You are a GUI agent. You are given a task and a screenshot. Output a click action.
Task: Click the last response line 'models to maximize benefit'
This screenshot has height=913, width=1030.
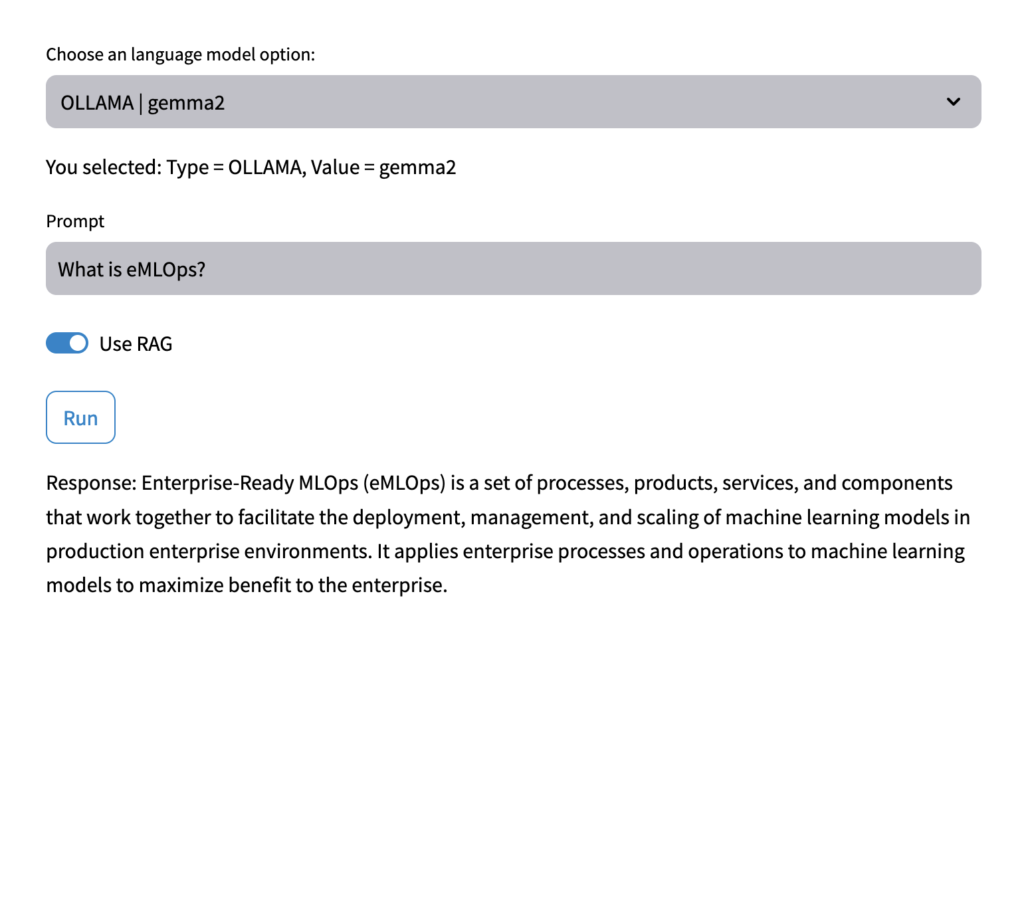pyautogui.click(x=246, y=585)
